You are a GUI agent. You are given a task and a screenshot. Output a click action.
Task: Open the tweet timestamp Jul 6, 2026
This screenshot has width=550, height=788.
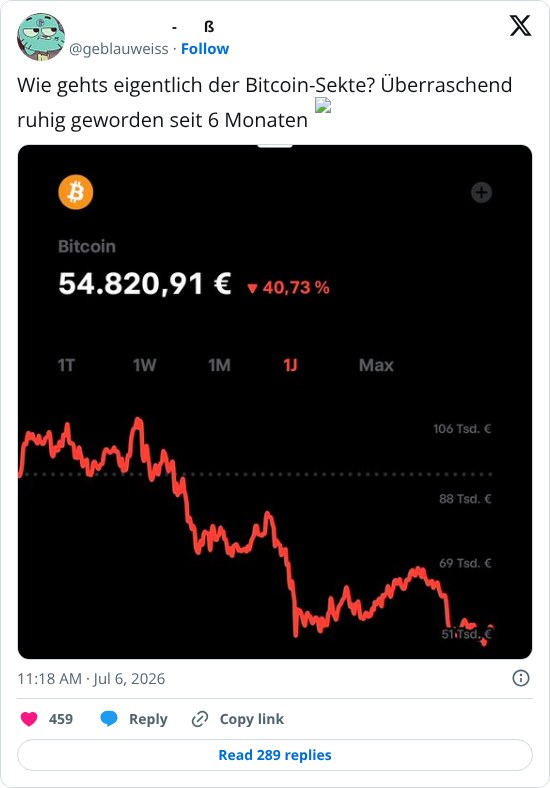pos(91,678)
